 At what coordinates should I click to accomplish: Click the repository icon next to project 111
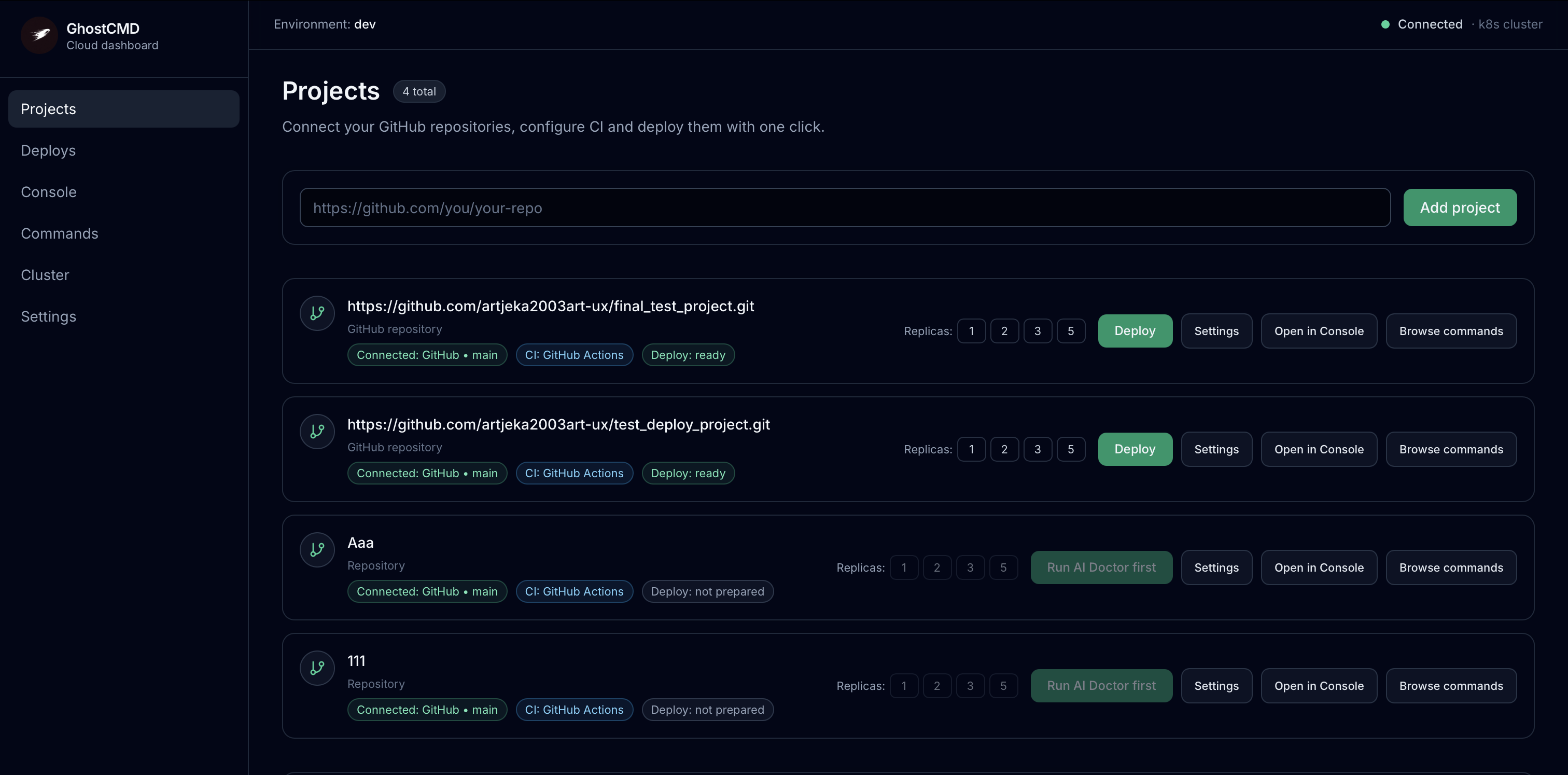316,668
